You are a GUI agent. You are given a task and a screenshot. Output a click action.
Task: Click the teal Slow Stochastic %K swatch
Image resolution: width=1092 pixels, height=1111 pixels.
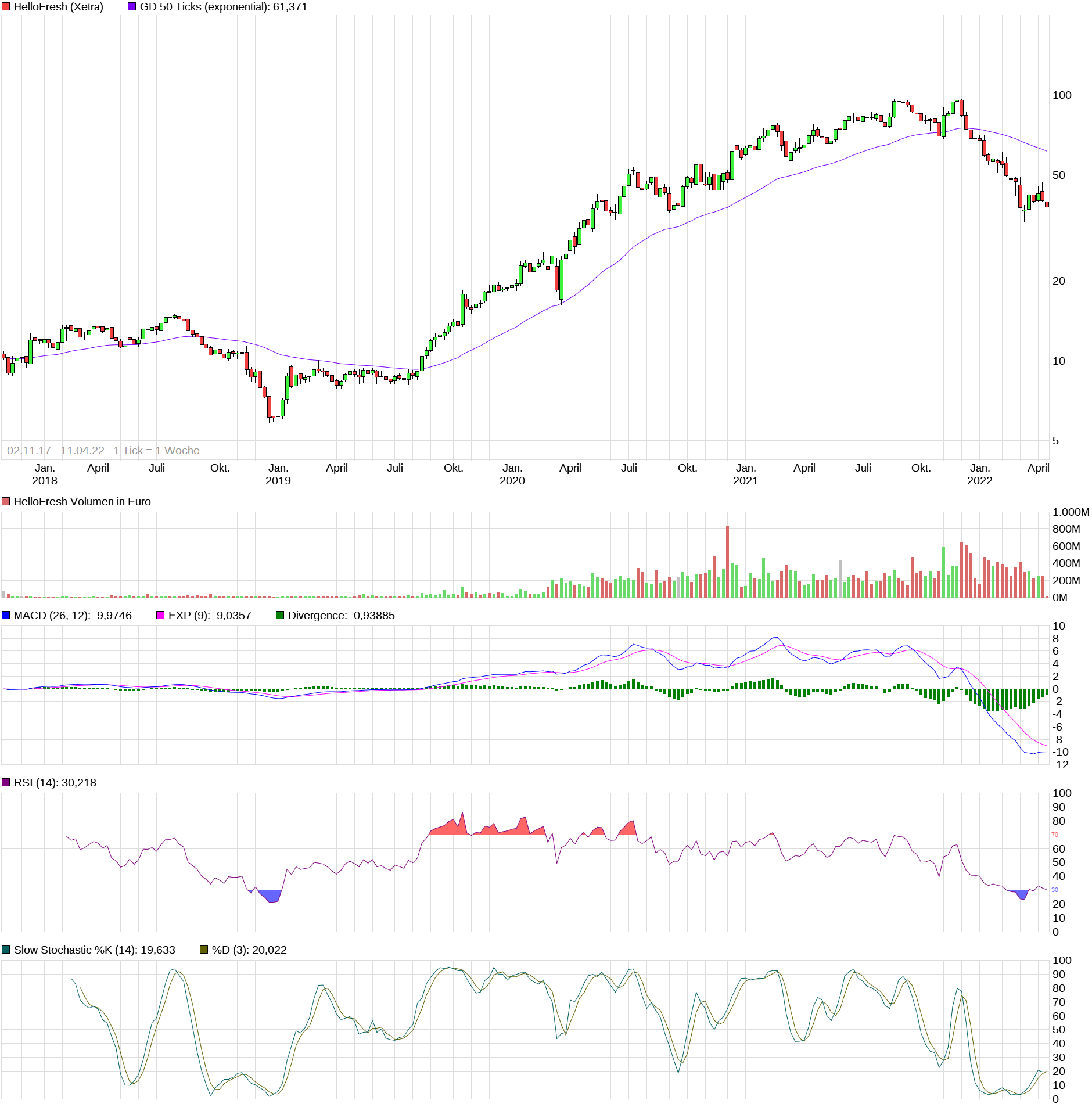pos(6,950)
